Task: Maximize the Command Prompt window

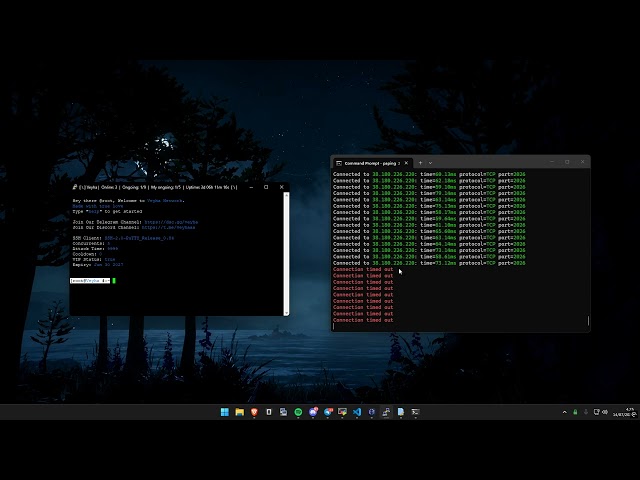Action: (567, 162)
